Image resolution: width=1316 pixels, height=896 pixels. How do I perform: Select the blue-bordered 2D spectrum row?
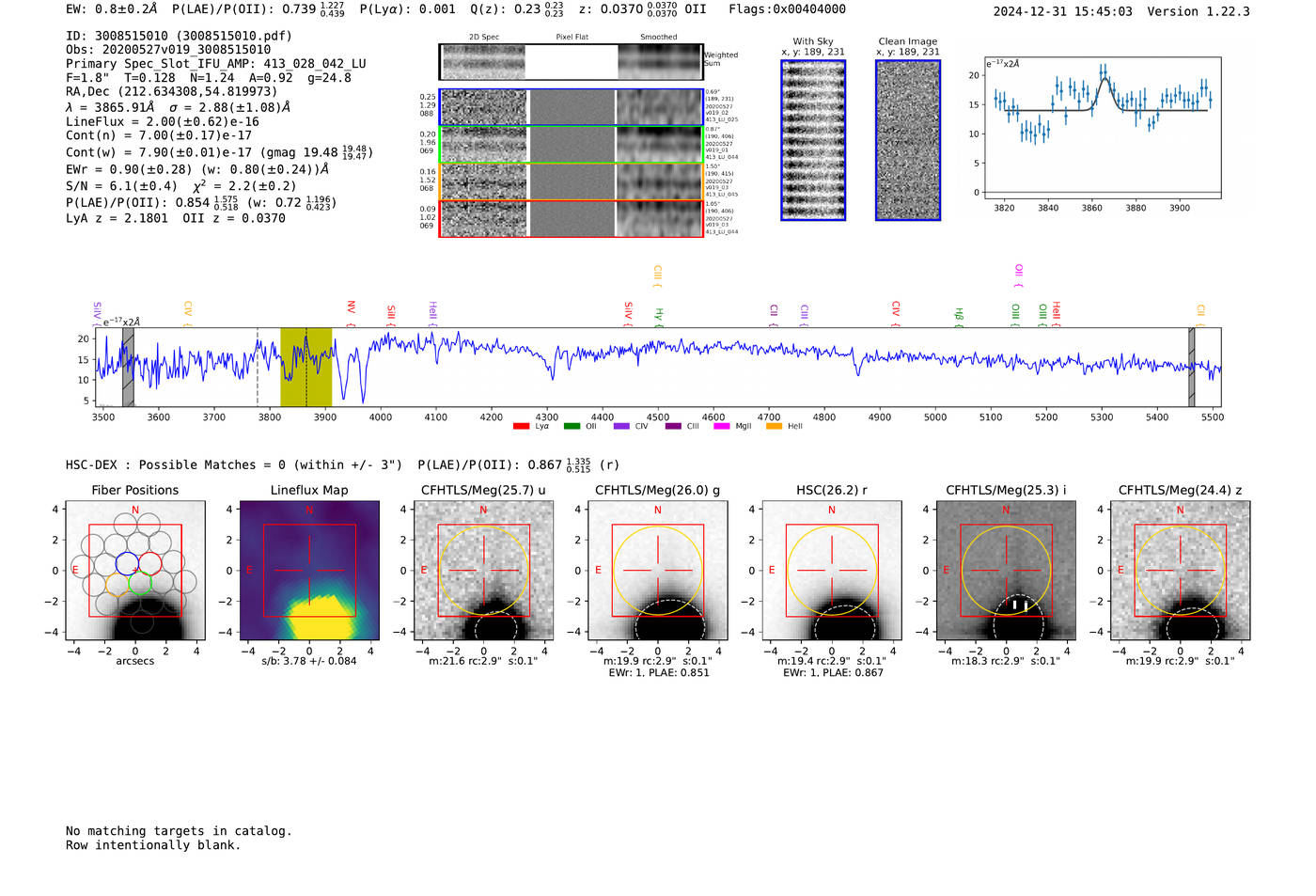[x=572, y=107]
